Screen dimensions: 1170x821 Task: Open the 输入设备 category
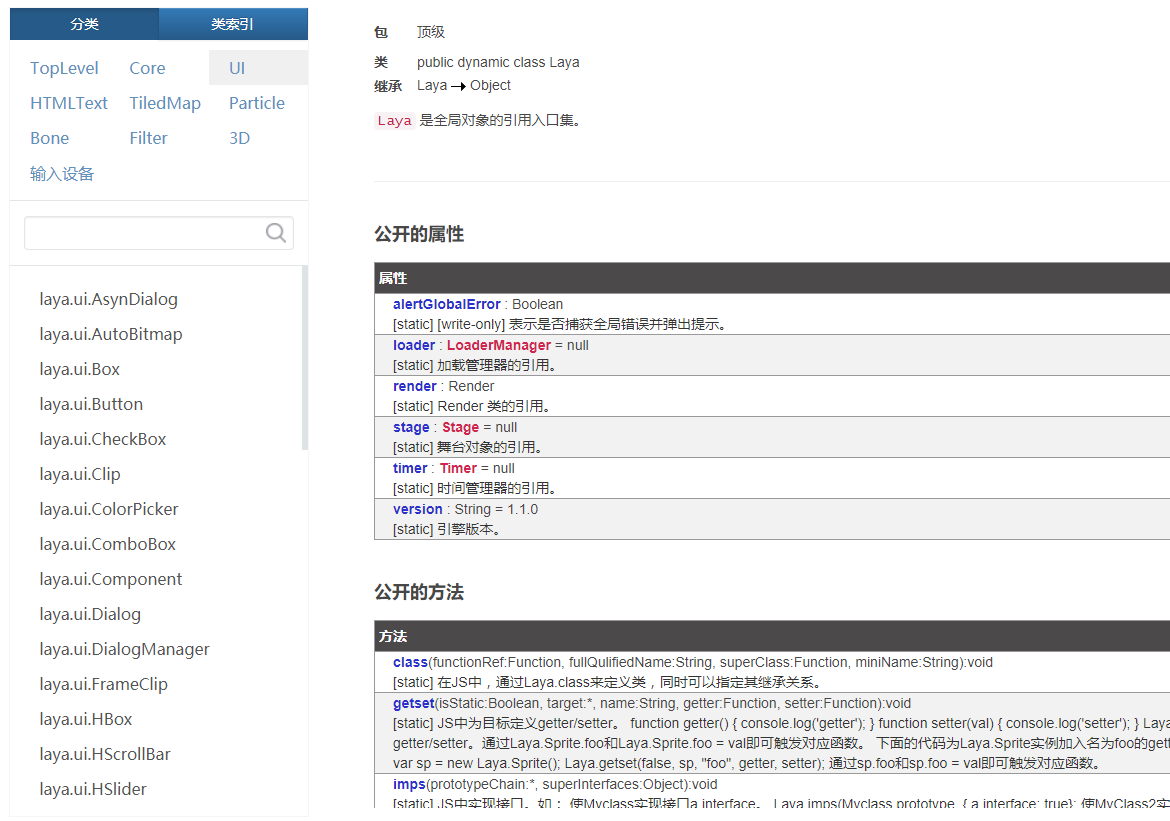tap(62, 173)
